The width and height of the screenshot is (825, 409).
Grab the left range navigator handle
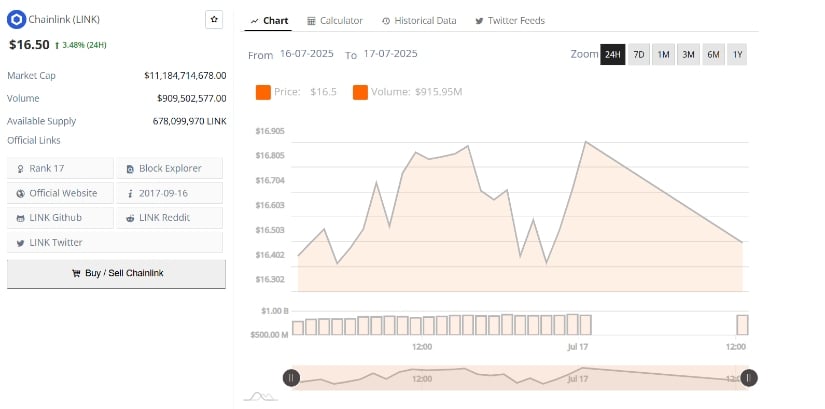(291, 377)
